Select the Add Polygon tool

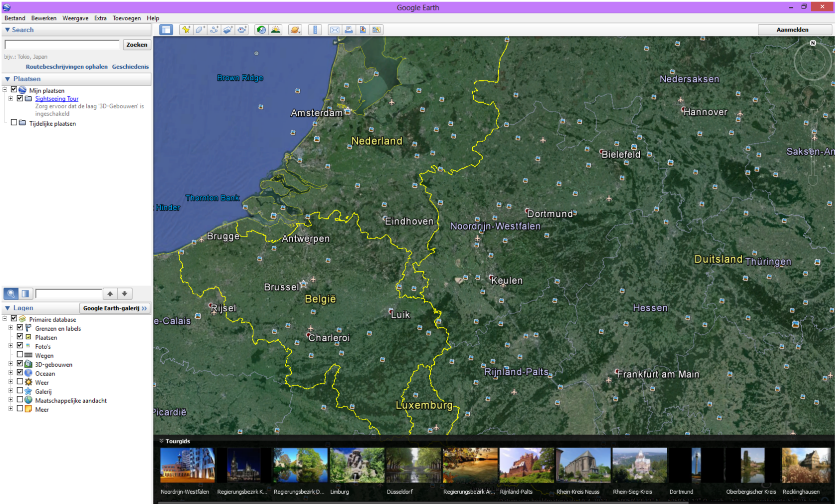(x=200, y=30)
